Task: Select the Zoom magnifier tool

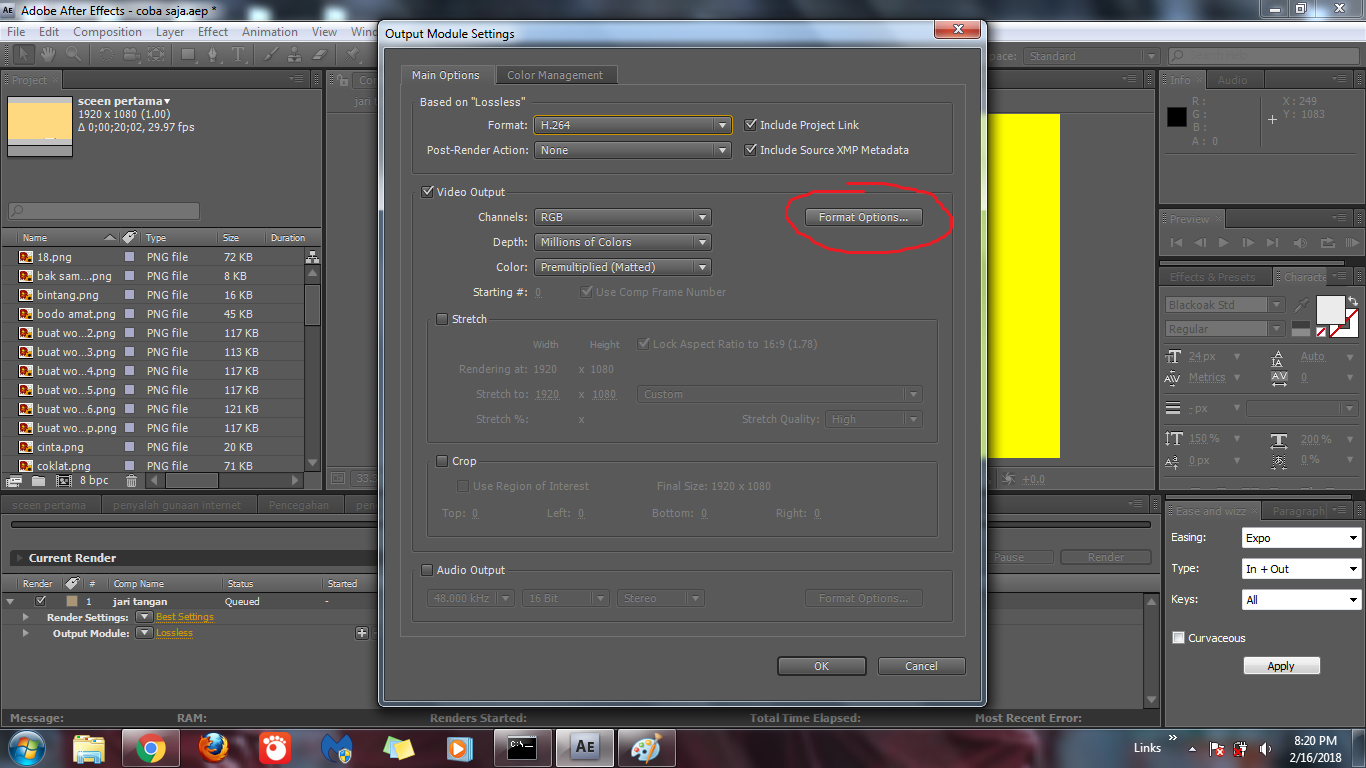Action: (x=74, y=55)
